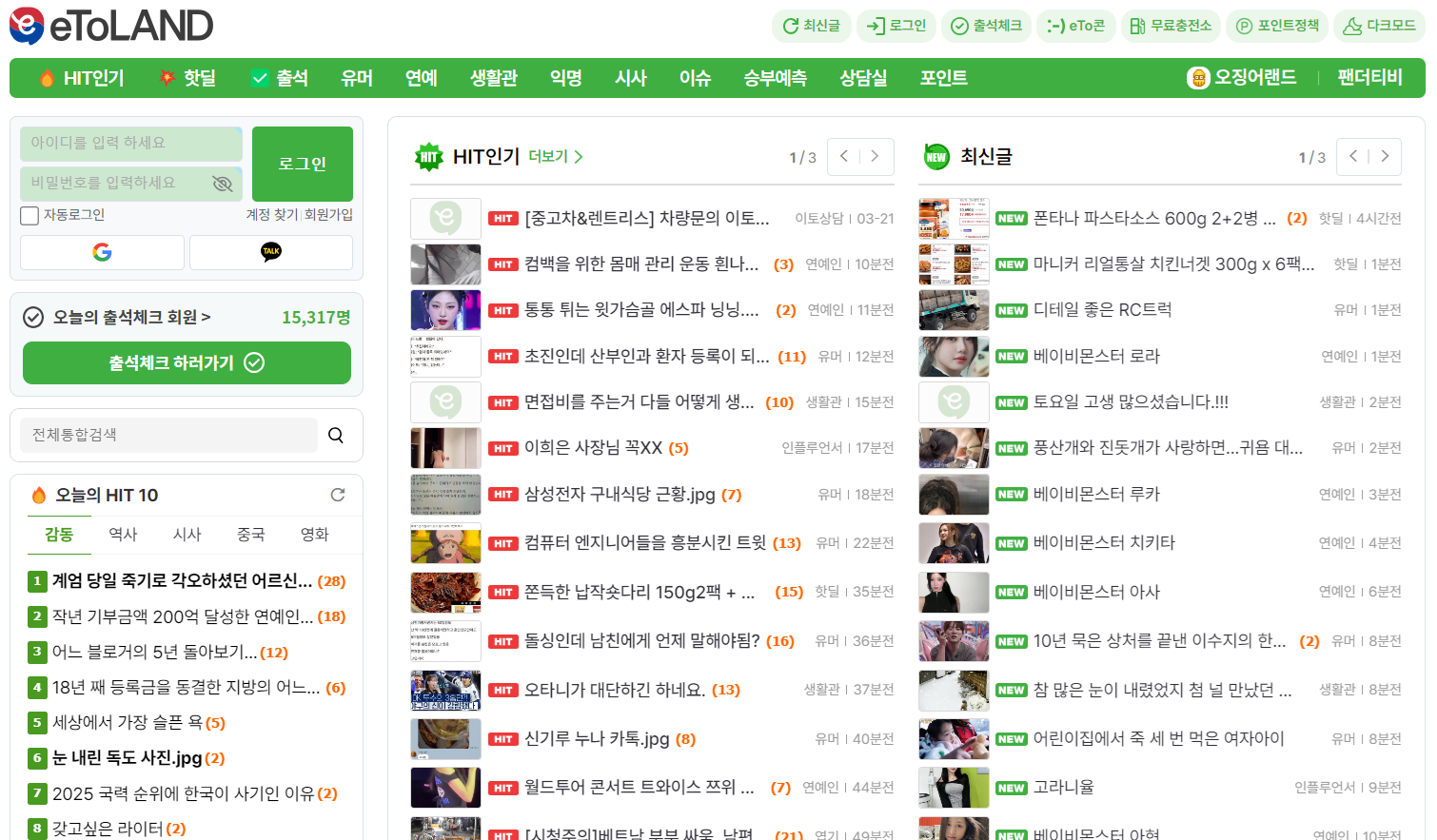Enable the 자동로그인 checkbox
Viewport: 1437px width, 840px height.
pyautogui.click(x=30, y=216)
